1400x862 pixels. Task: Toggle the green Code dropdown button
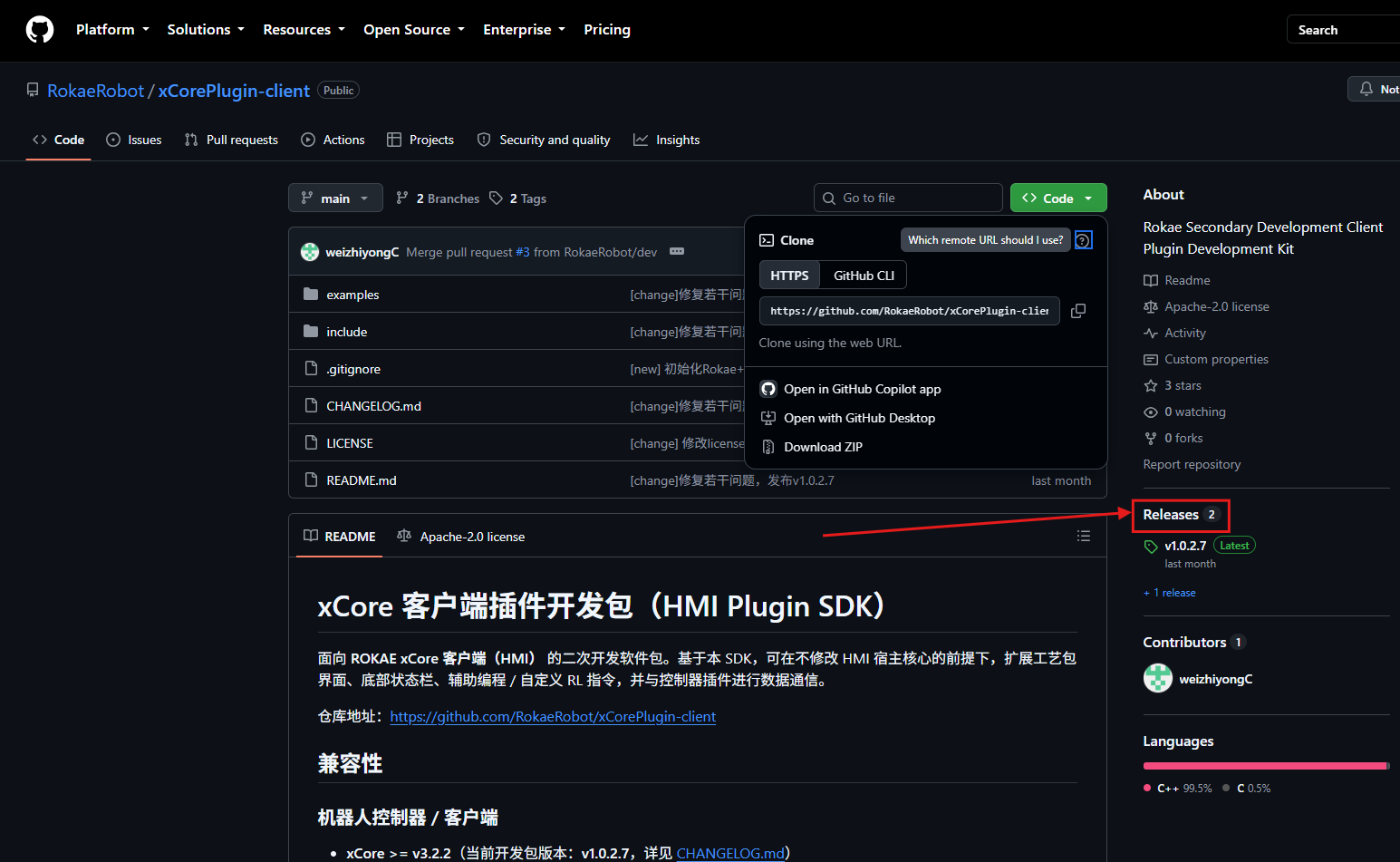click(x=1057, y=199)
